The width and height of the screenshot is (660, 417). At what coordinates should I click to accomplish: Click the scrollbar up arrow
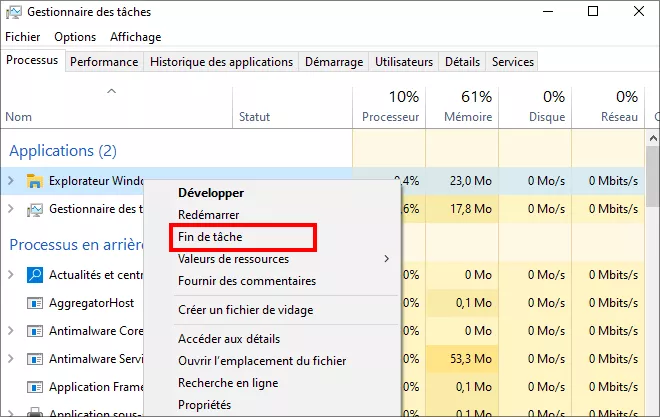tap(653, 138)
